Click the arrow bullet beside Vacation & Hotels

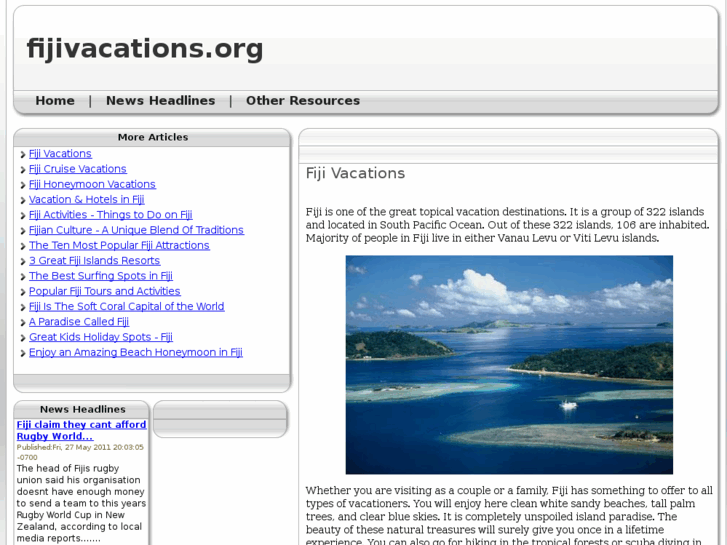(23, 200)
